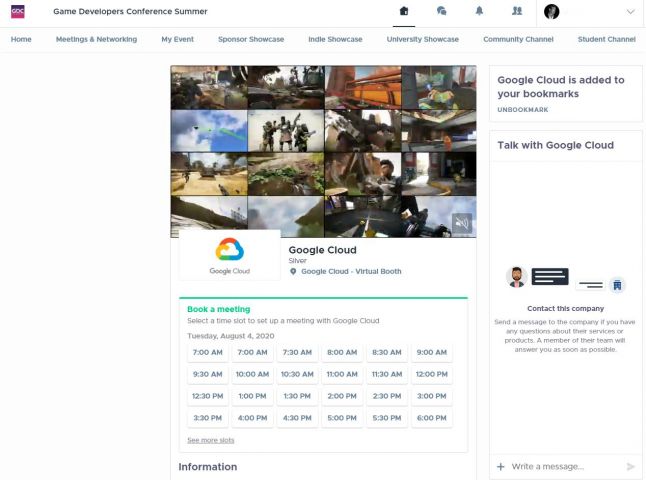Open the Sponsor Showcase tab

click(x=251, y=40)
